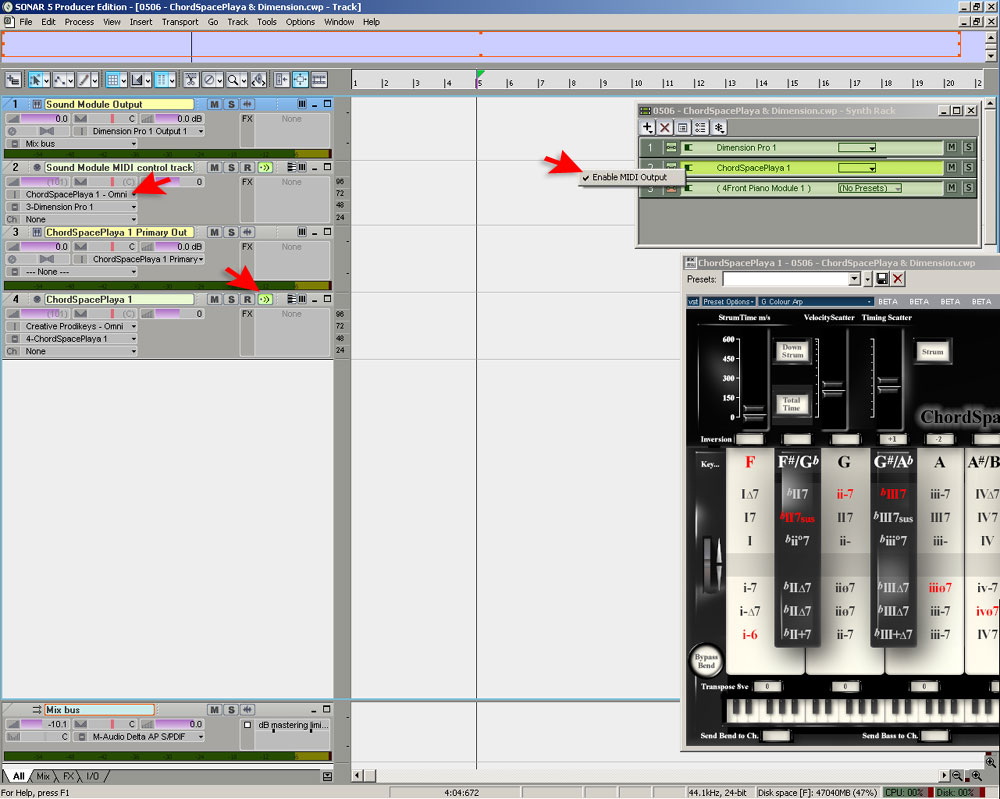Delete preset with red X icon
Viewport: 1000px width, 799px height.
coord(898,279)
